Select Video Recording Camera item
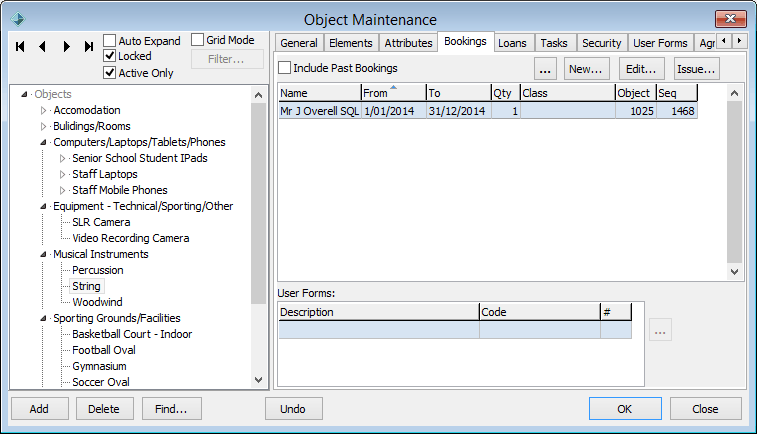This screenshot has height=434, width=757. [x=130, y=238]
